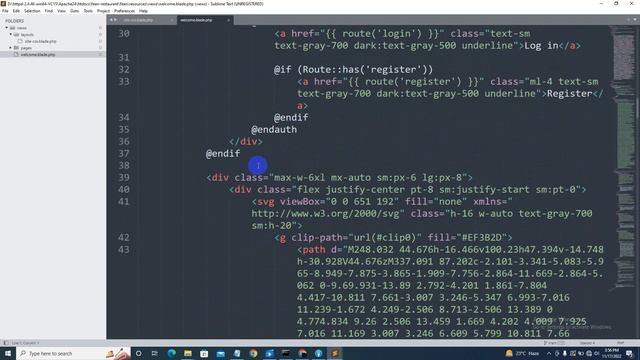Open Task View on the taskbar
Viewport: 640px width, 360px height.
155,353
